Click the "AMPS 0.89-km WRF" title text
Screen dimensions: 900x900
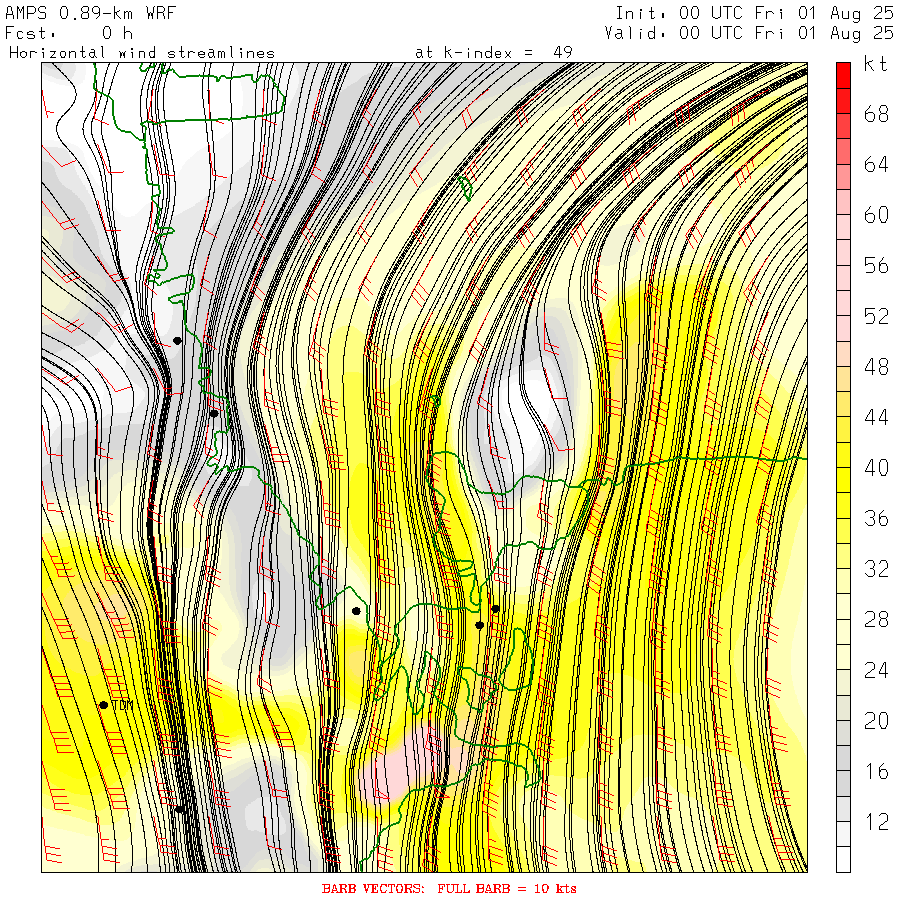[90, 13]
